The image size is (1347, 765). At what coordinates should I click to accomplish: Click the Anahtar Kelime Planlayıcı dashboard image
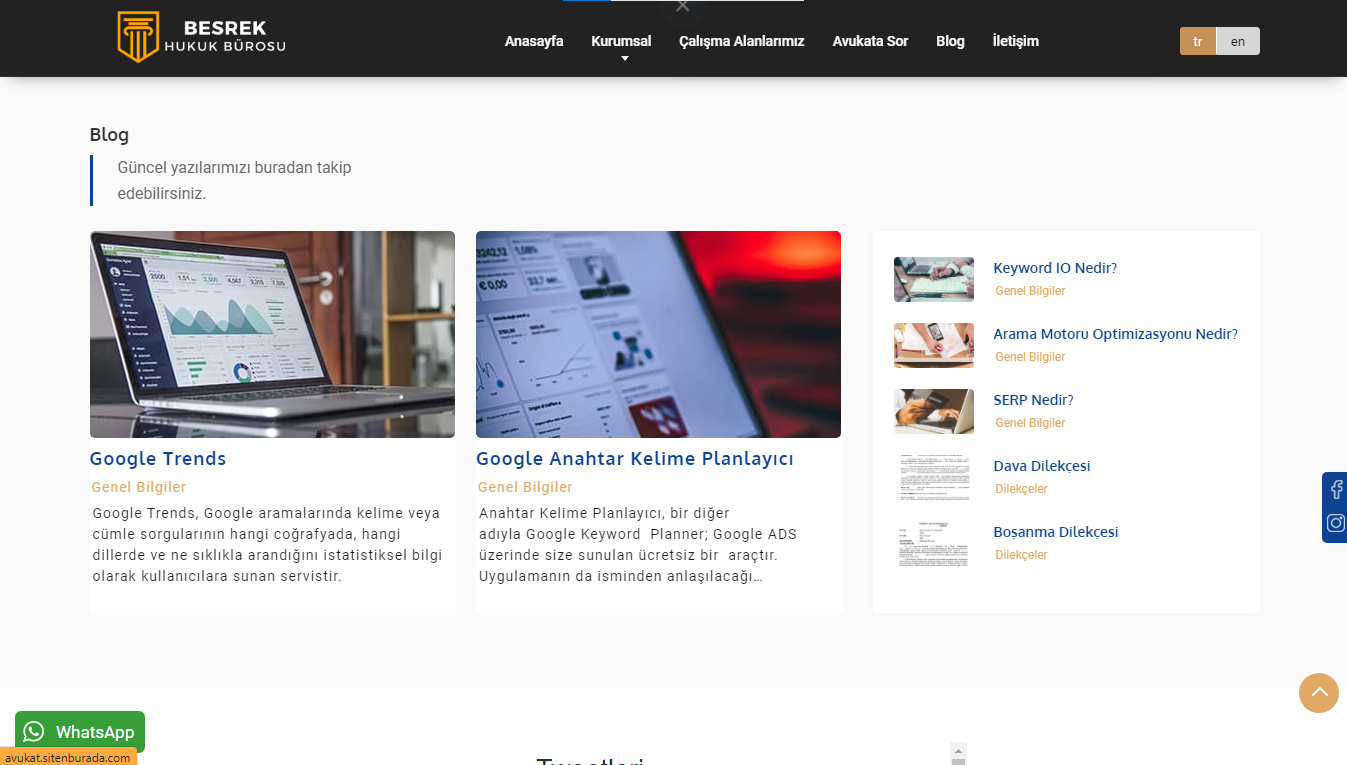click(x=658, y=334)
